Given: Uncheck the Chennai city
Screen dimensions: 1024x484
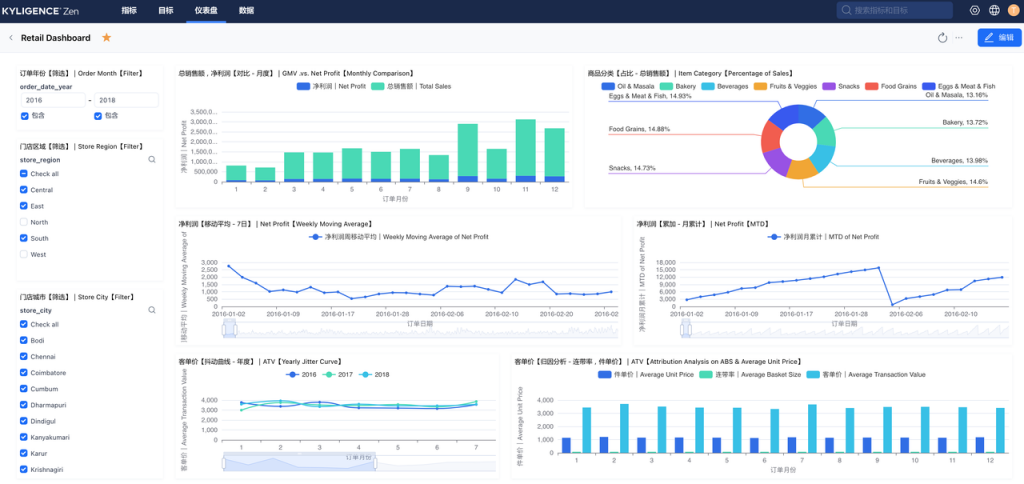Looking at the screenshot, I should point(24,357).
